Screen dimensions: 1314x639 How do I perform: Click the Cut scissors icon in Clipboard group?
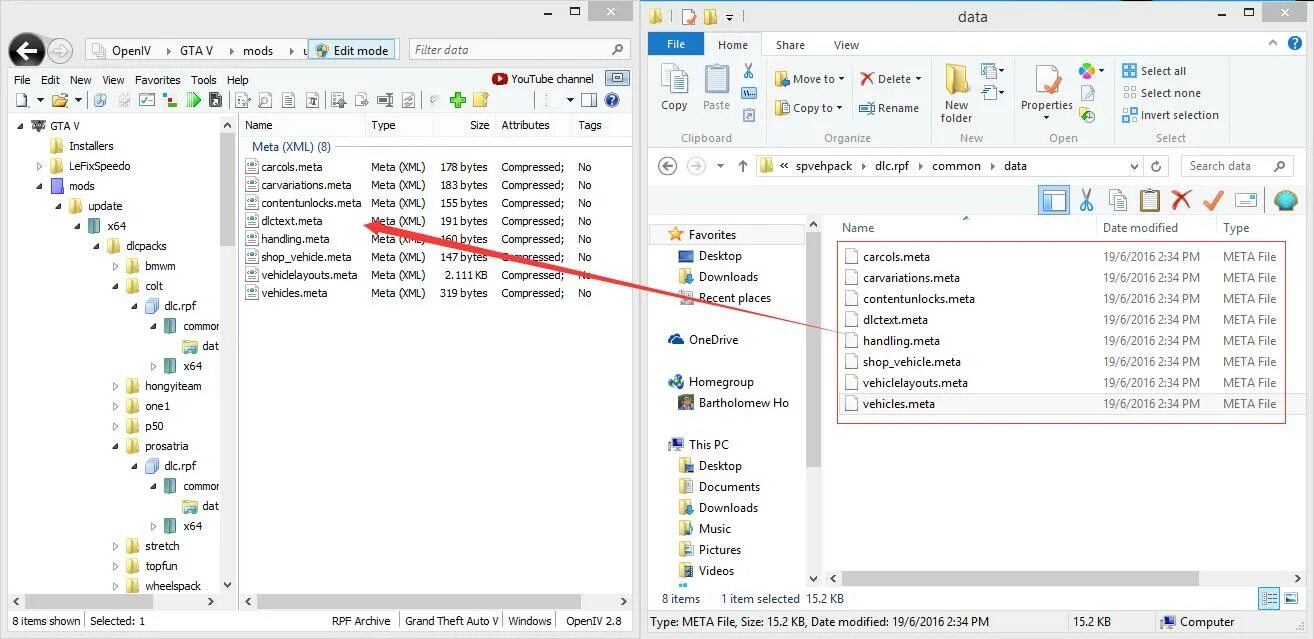748,71
